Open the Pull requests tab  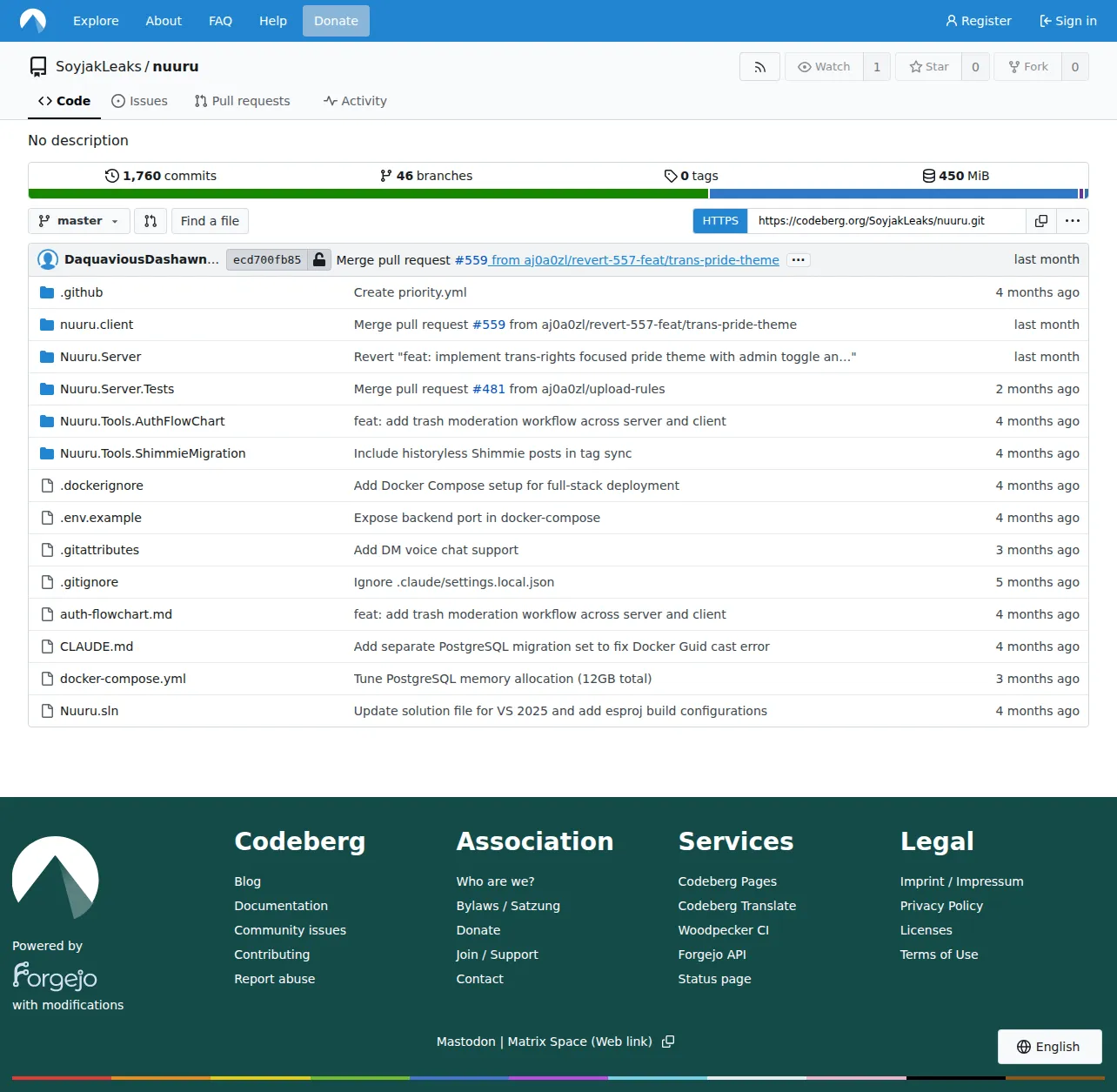pyautogui.click(x=242, y=101)
